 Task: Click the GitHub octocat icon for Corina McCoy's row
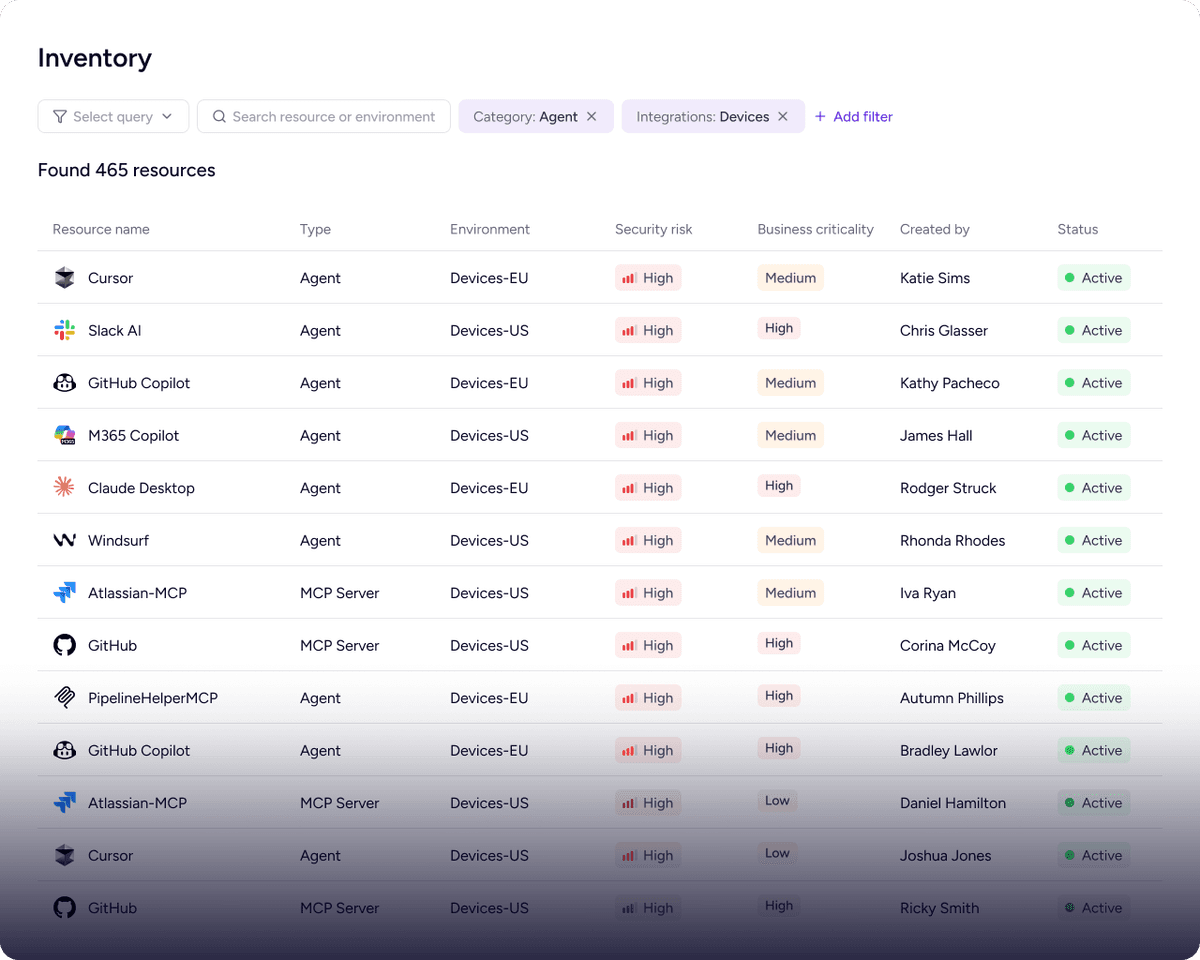(x=64, y=645)
